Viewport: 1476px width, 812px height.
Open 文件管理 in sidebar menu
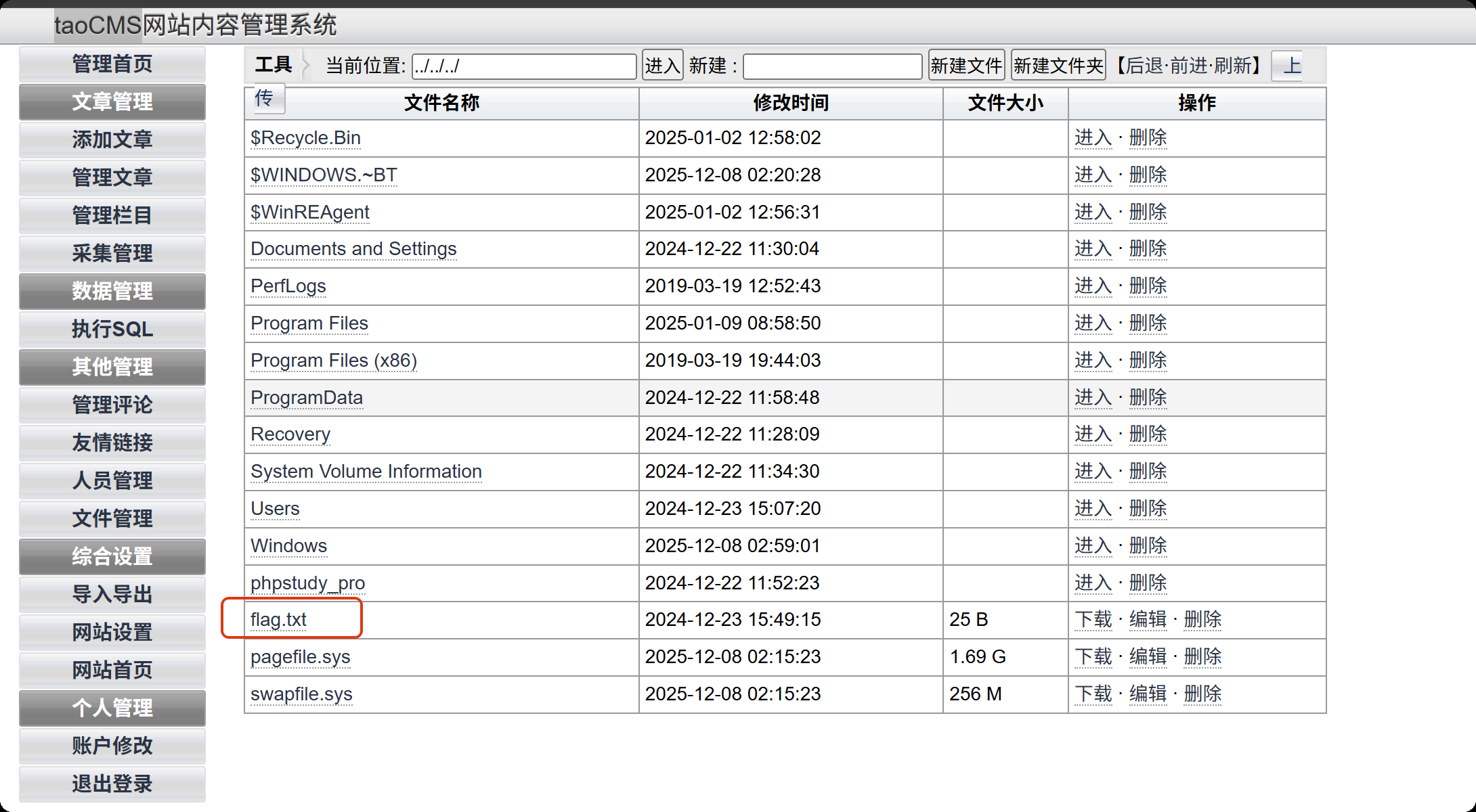112,518
